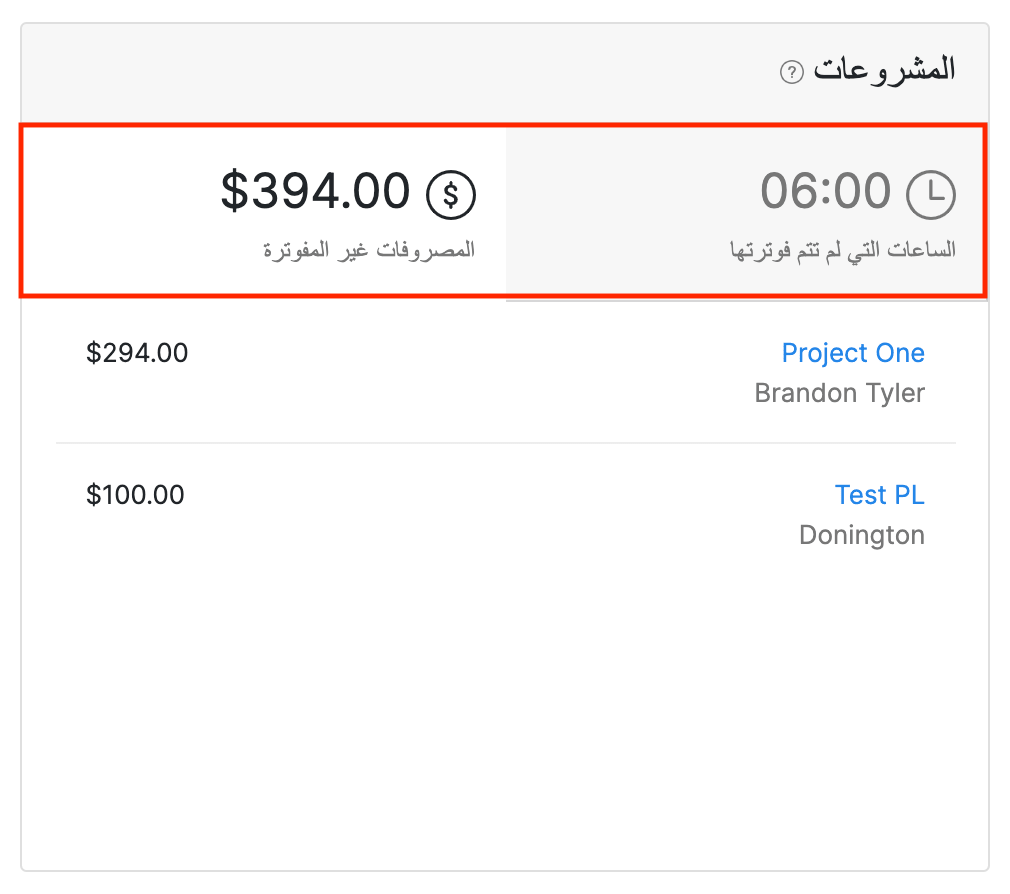This screenshot has width=1010, height=894.
Task: Click the widget header bar background
Action: 400,72
